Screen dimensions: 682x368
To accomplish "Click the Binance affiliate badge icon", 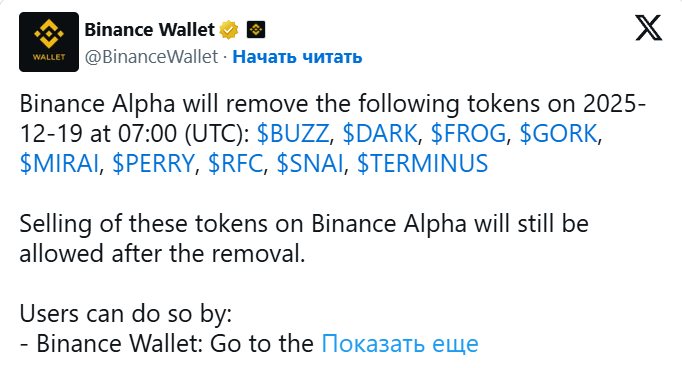I will tap(256, 30).
